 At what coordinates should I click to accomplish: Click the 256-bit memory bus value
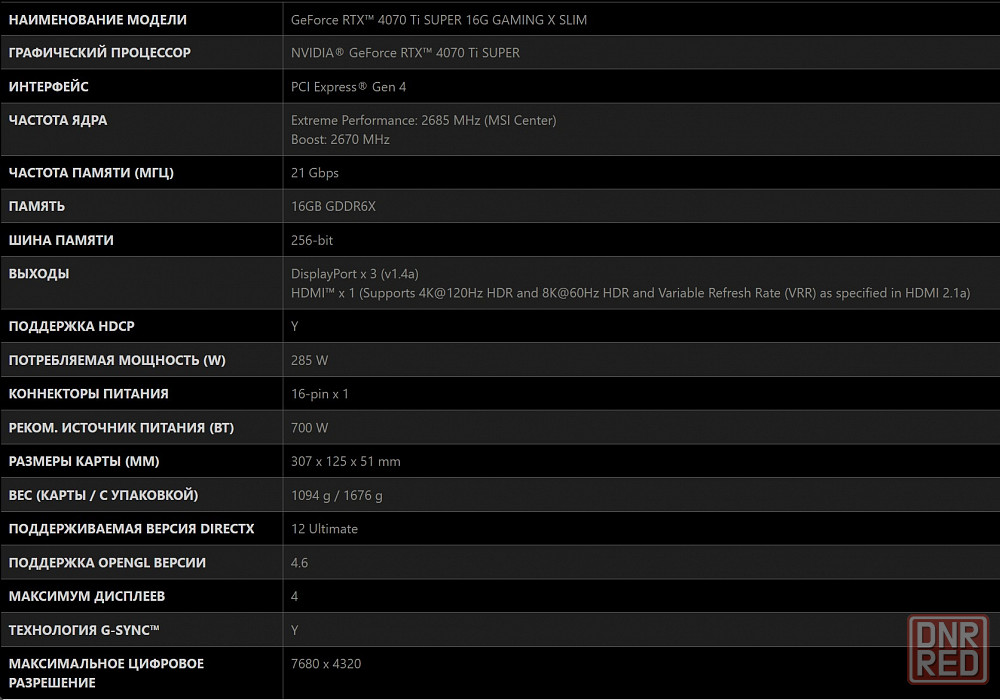tap(312, 240)
